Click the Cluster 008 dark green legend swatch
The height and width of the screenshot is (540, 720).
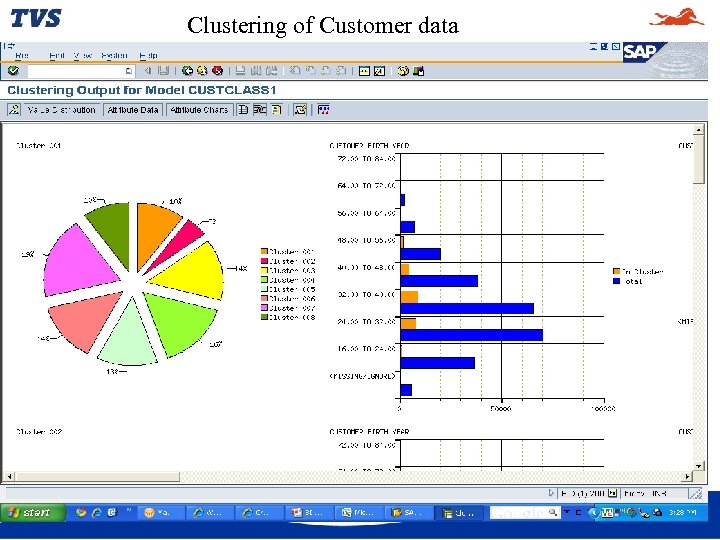(264, 317)
